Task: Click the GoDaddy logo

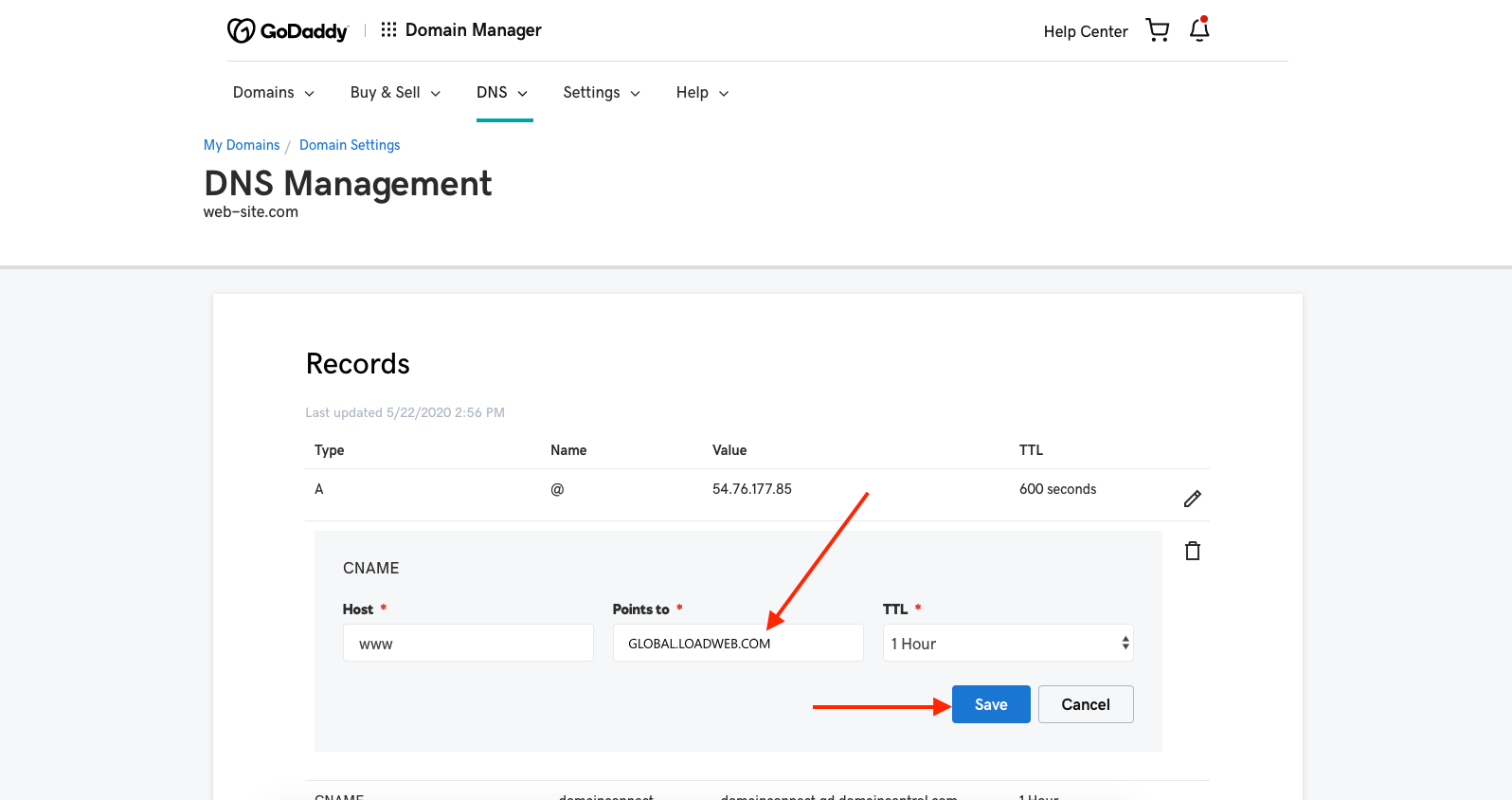Action: [287, 31]
